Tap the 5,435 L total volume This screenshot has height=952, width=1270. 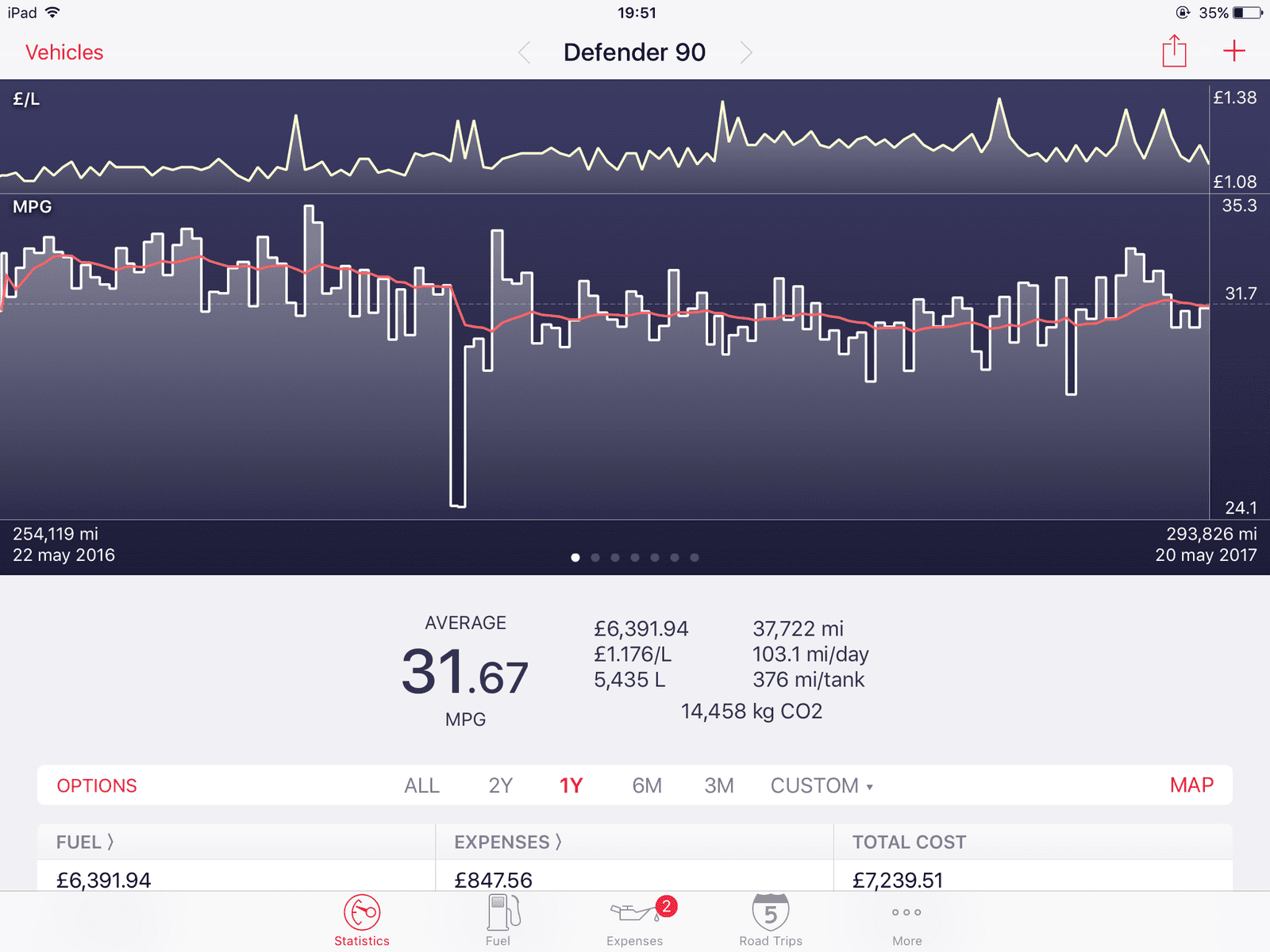pos(629,680)
